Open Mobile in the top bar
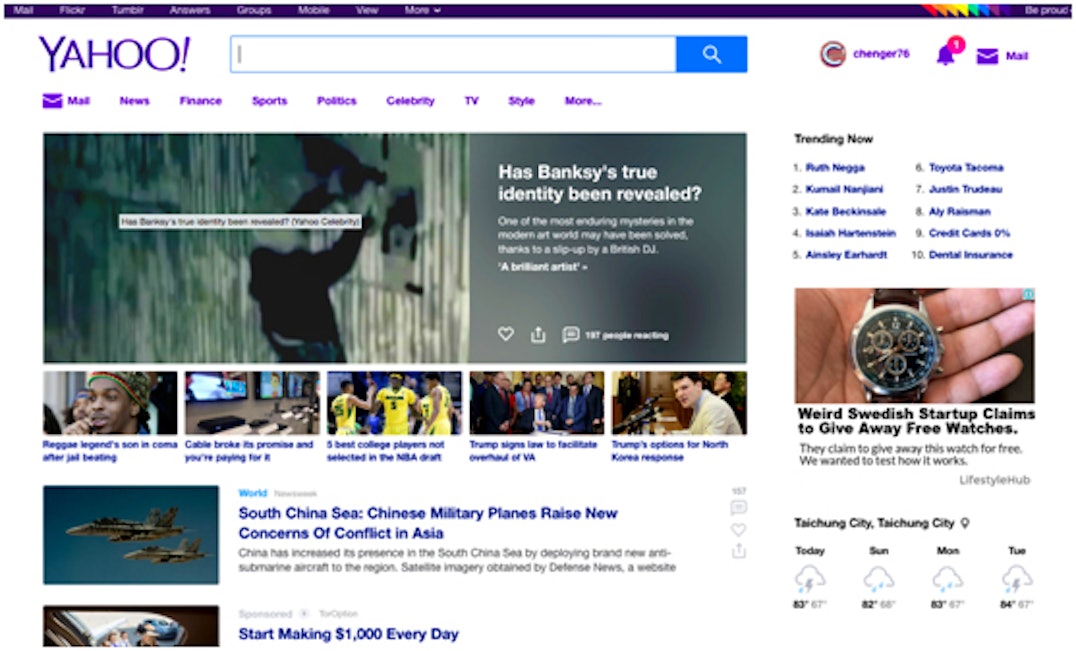The height and width of the screenshot is (651, 1076). tap(314, 10)
